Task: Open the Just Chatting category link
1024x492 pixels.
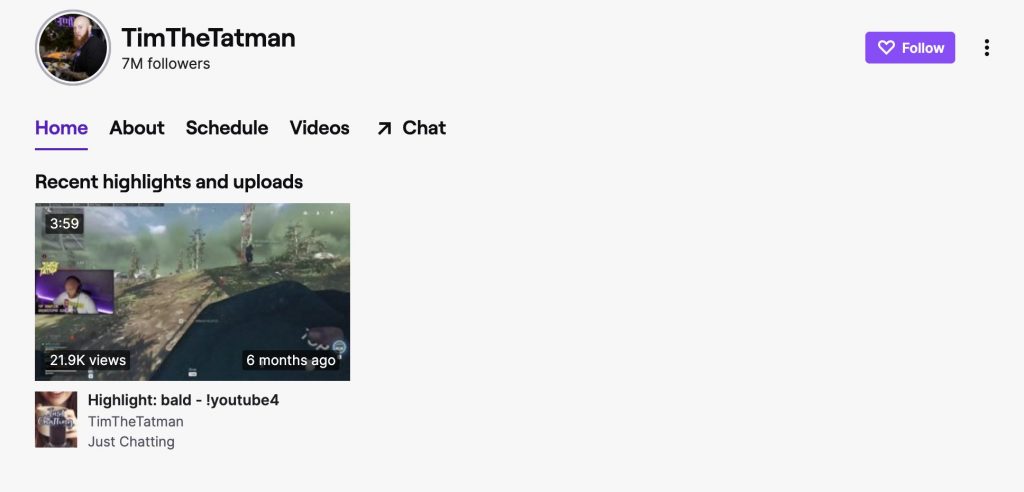Action: pos(131,442)
